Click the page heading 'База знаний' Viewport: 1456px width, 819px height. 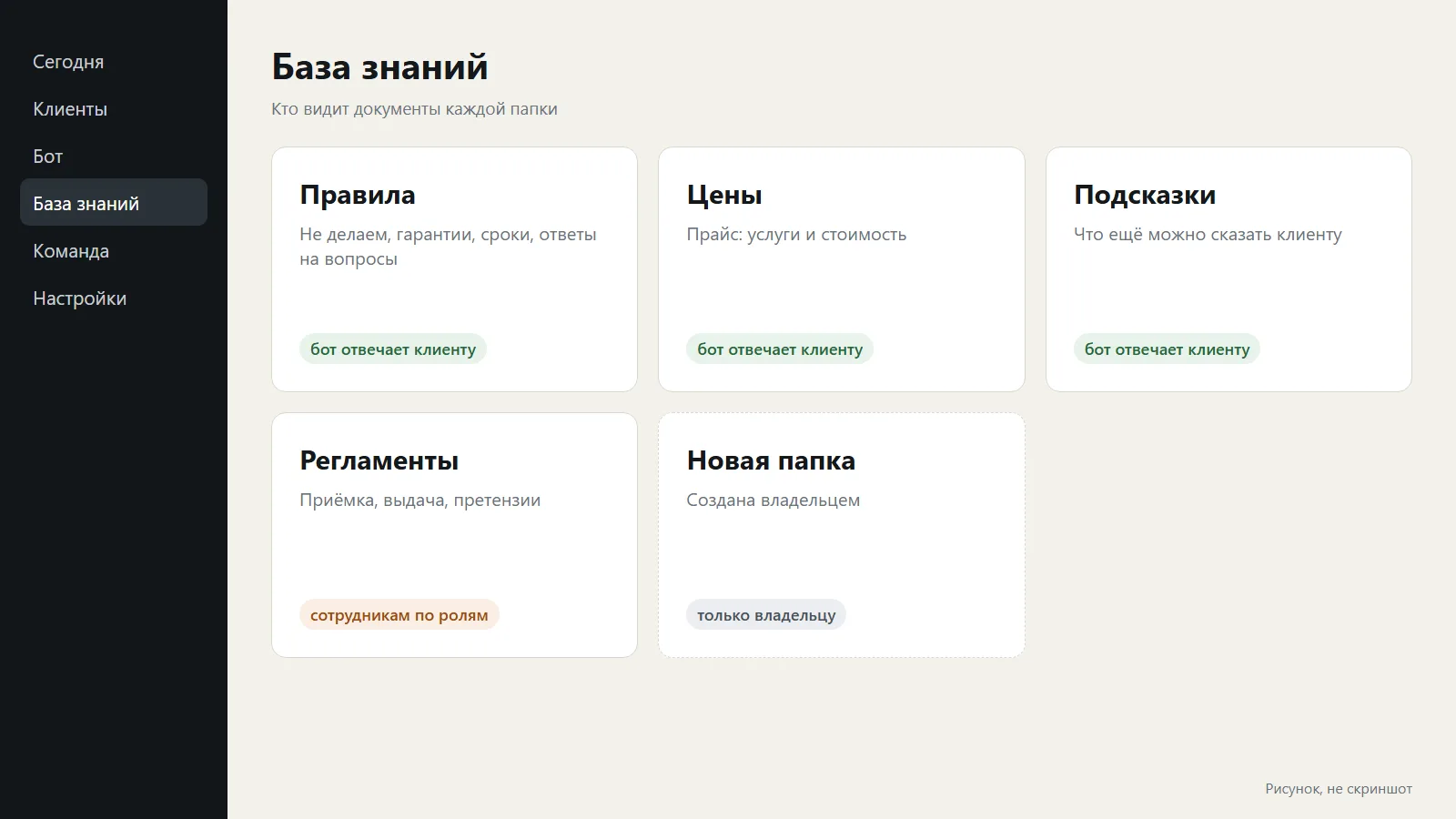pos(379,67)
